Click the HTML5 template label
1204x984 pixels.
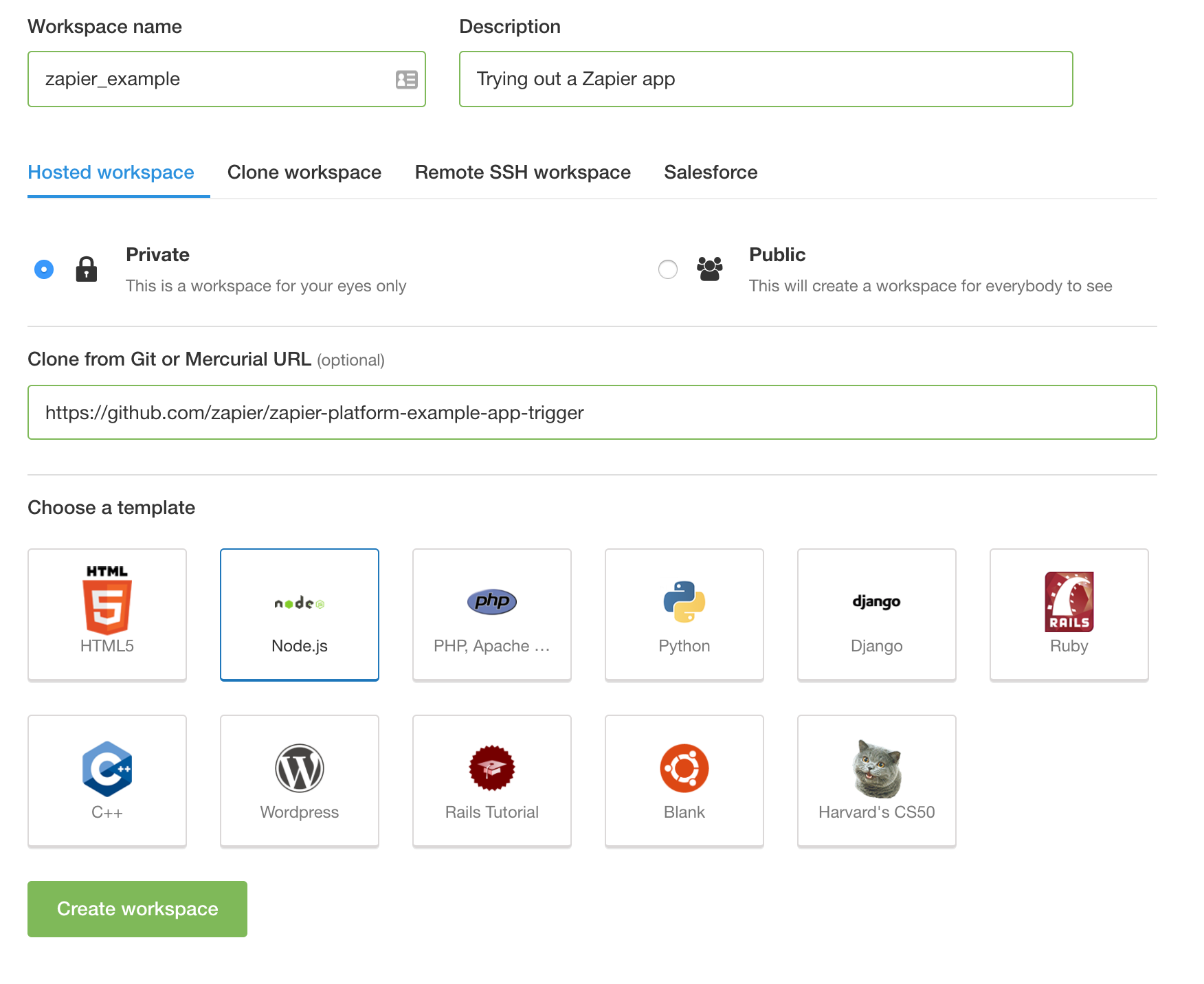(x=107, y=646)
